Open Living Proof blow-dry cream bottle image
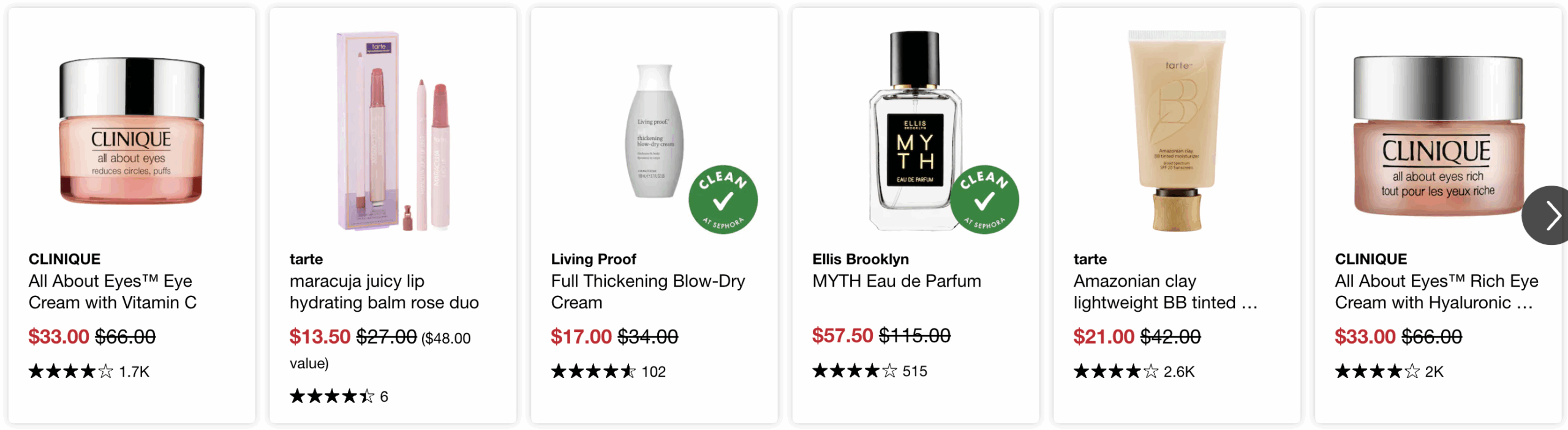 click(x=654, y=131)
